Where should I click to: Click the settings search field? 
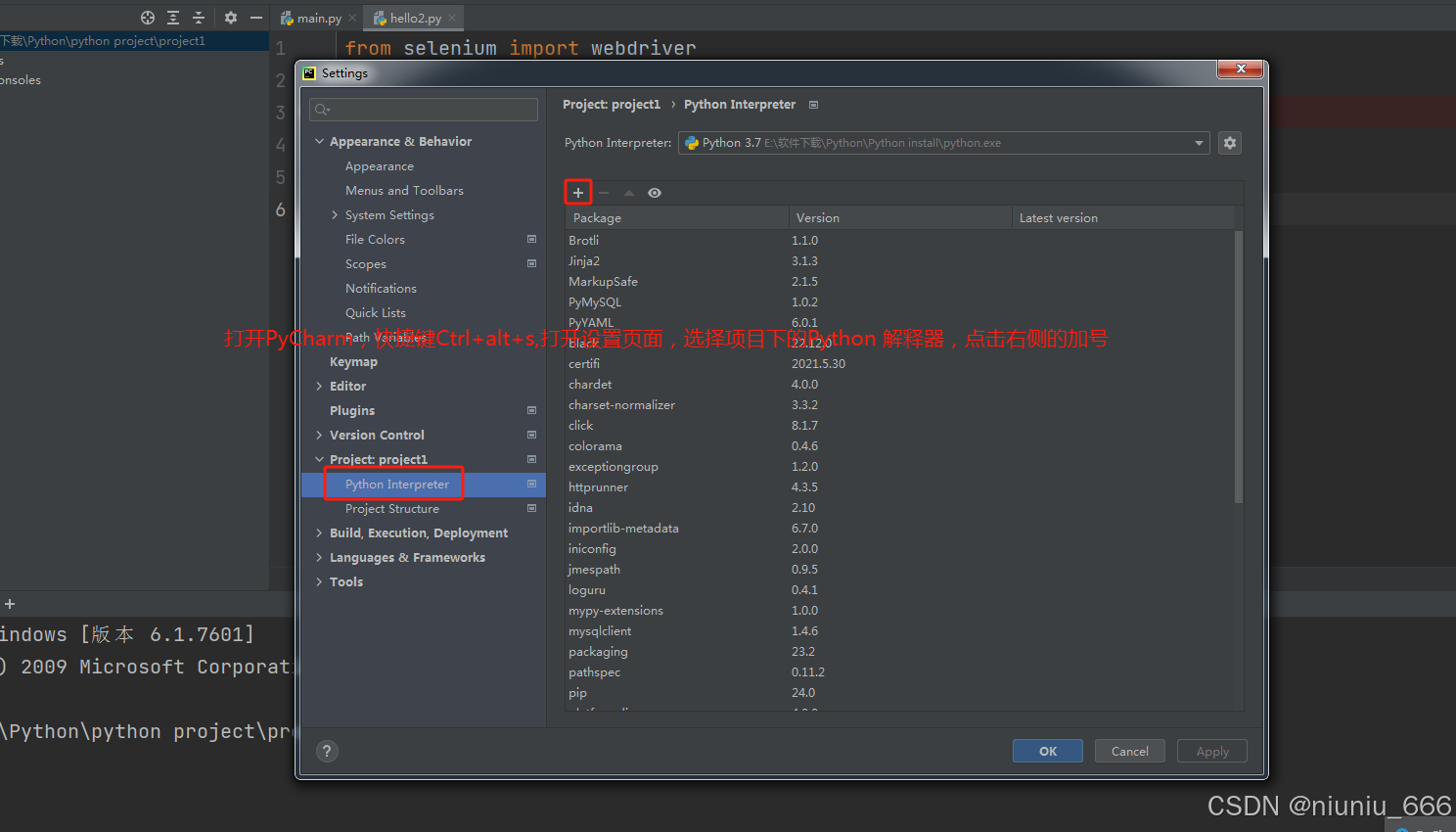pos(424,110)
